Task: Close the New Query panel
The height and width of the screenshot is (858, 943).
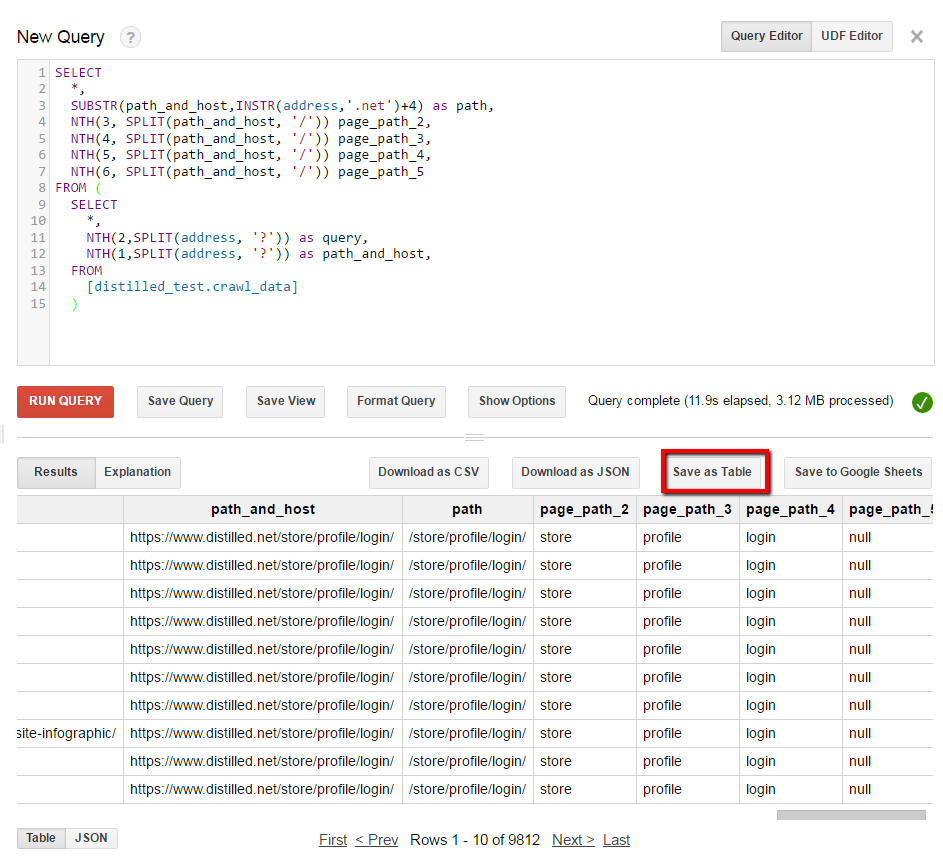Action: pos(916,37)
